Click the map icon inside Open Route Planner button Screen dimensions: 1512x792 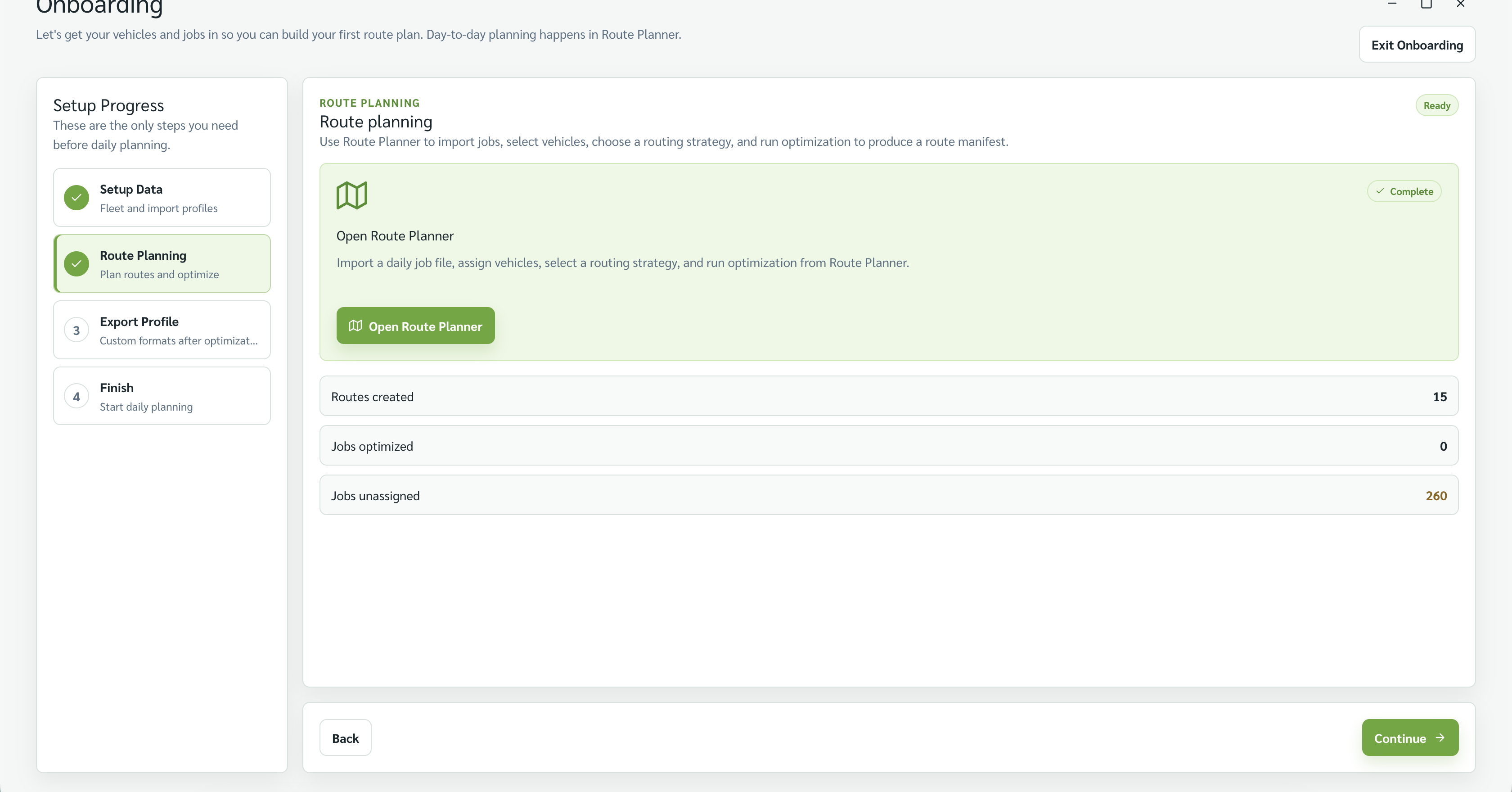click(355, 326)
